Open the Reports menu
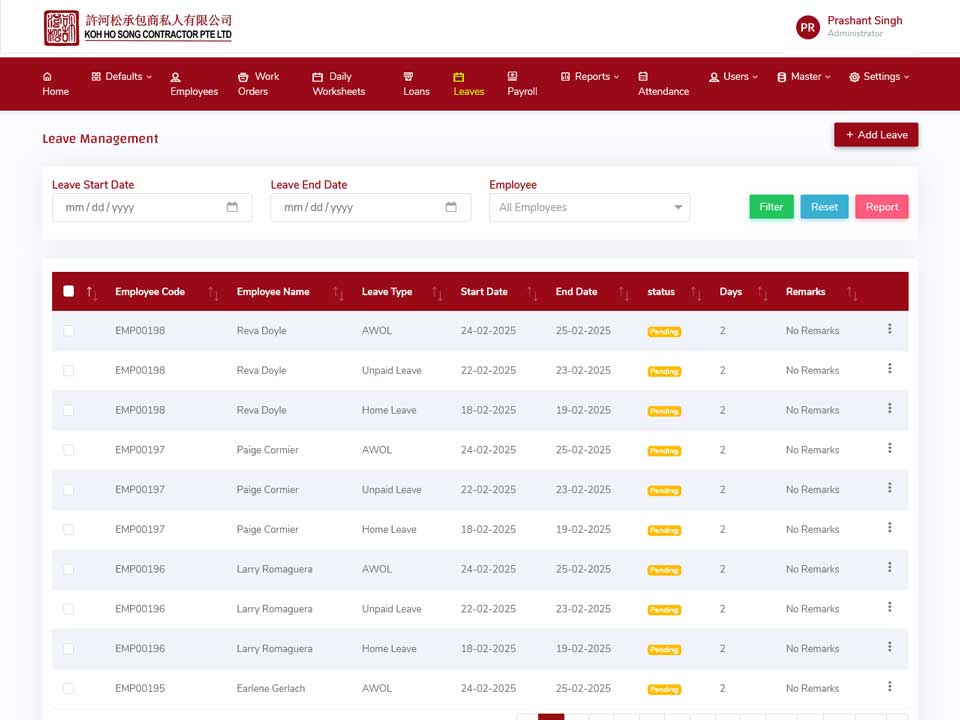The height and width of the screenshot is (720, 960). tap(590, 77)
